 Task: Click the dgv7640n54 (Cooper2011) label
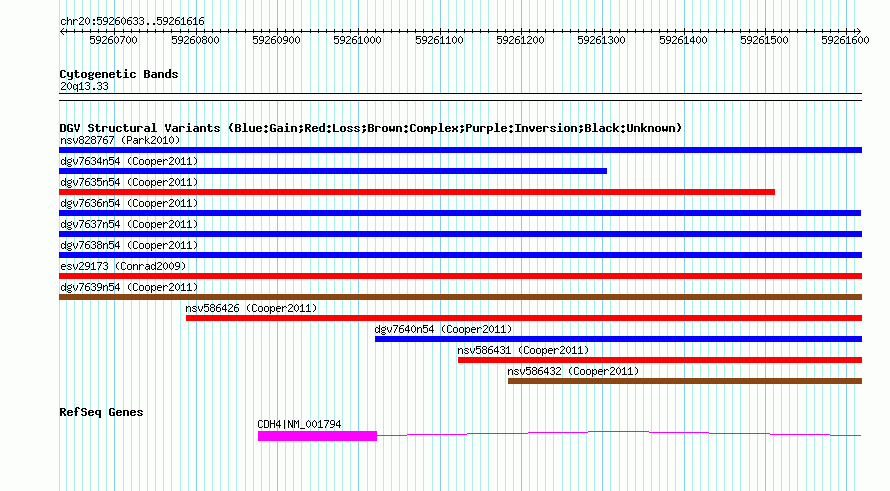(x=443, y=329)
